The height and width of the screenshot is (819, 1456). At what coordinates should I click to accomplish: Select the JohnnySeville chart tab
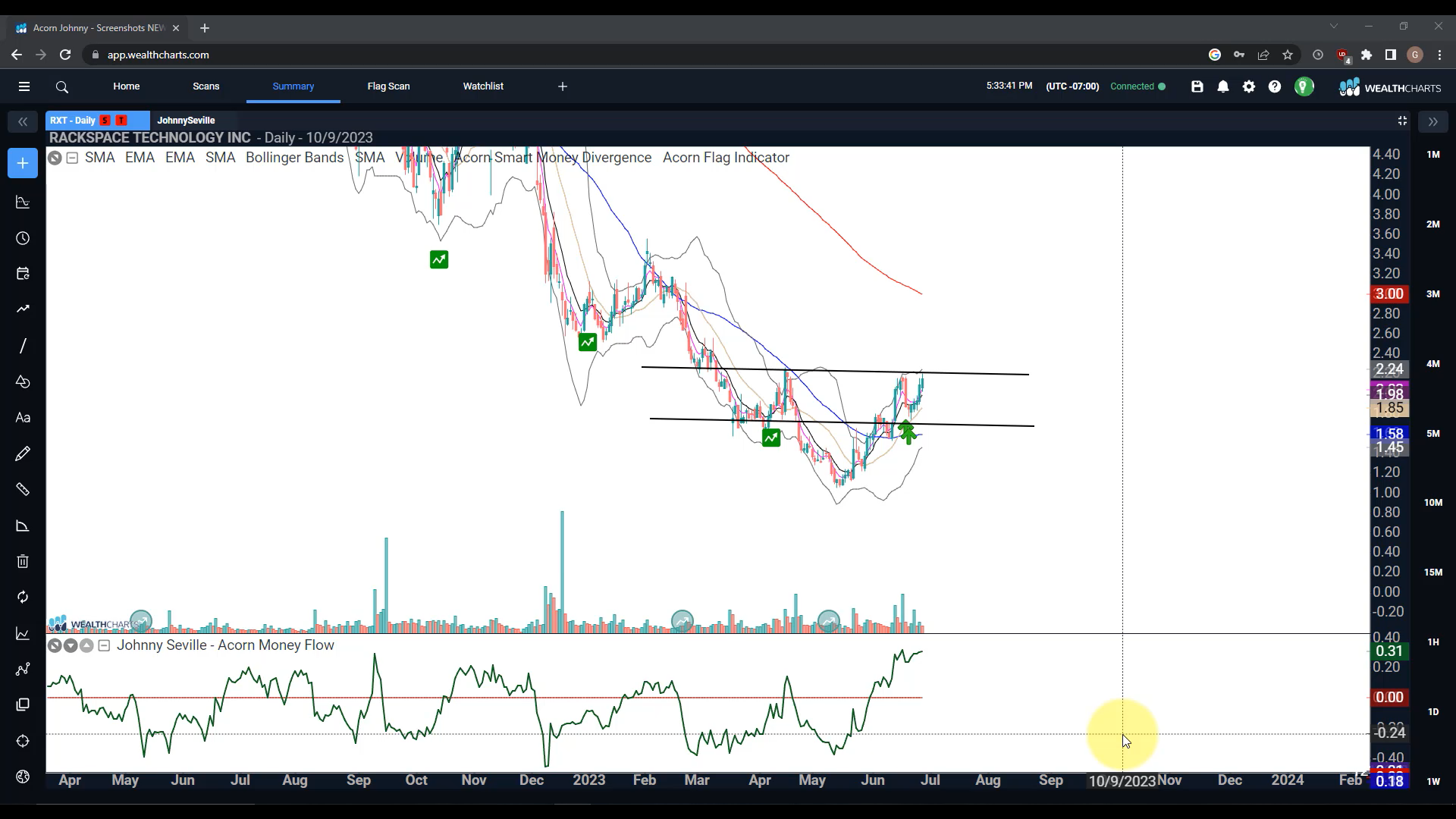click(x=187, y=121)
